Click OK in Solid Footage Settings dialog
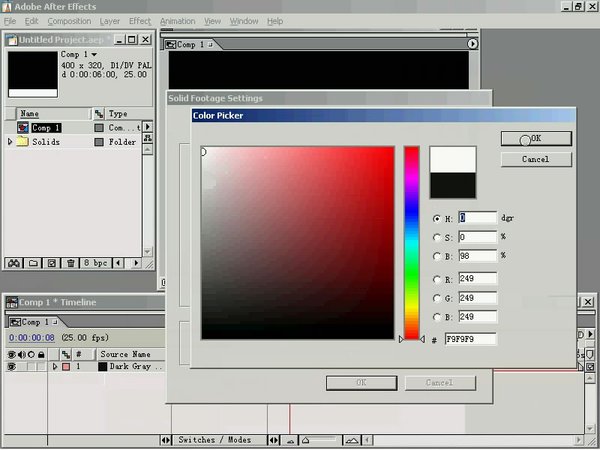The image size is (600, 450). click(362, 383)
